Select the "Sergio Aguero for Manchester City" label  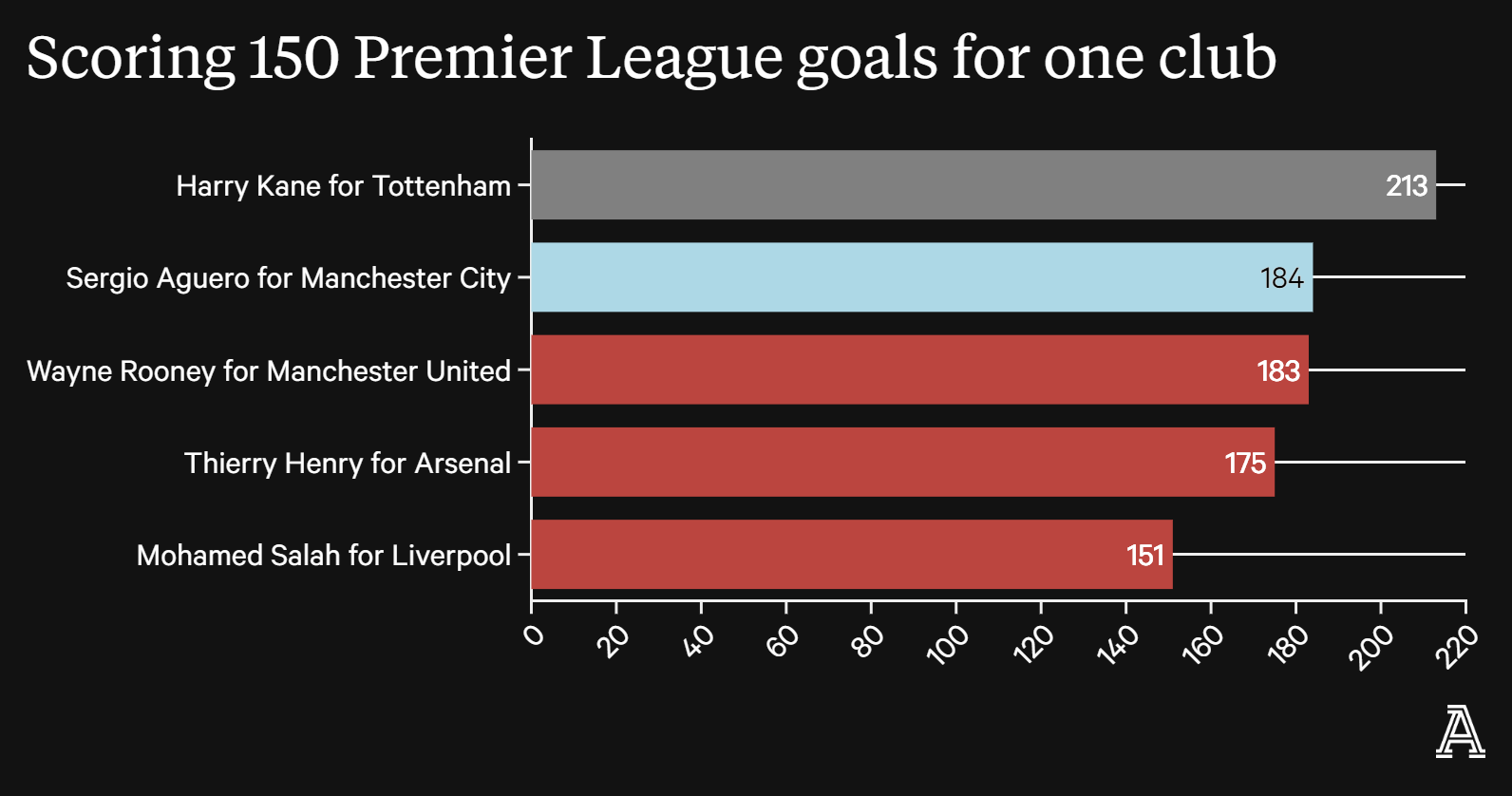pos(288,277)
